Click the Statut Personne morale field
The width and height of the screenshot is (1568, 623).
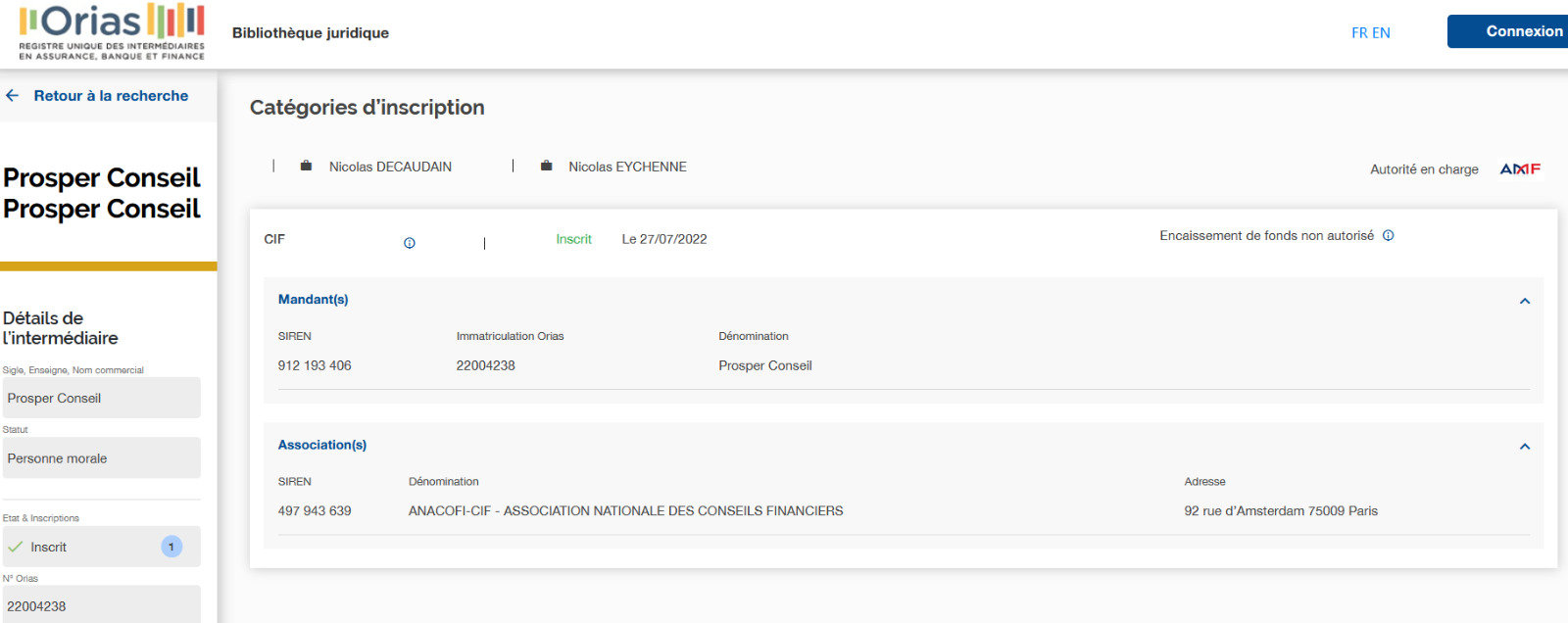pos(102,458)
